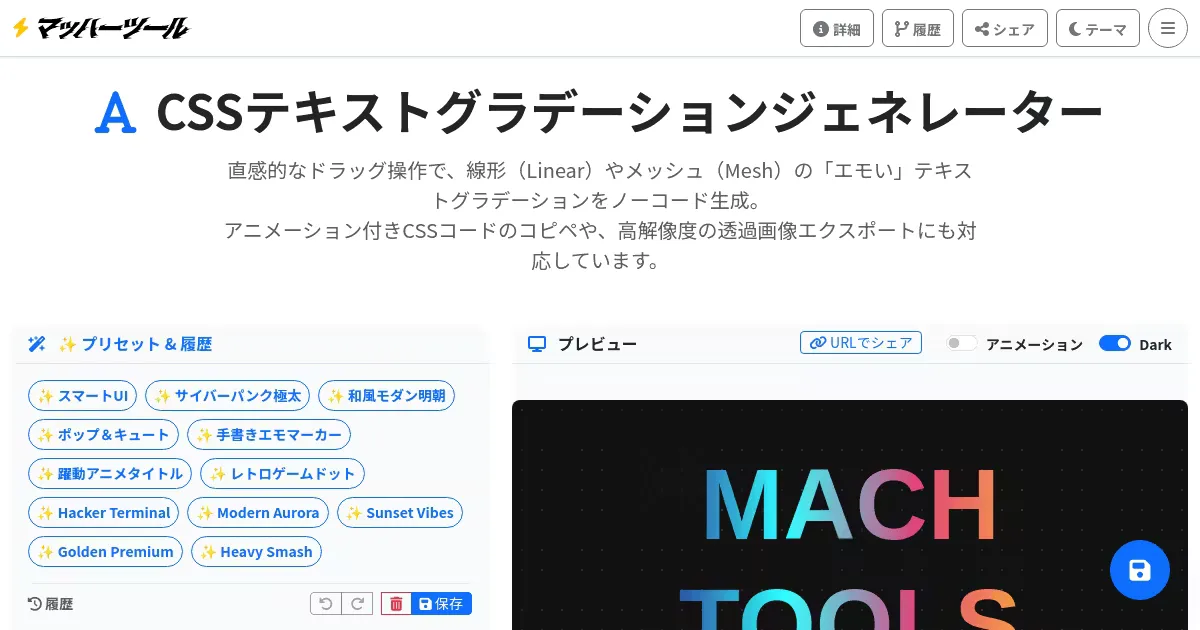
Task: Click the blue letter A title icon
Action: 115,112
